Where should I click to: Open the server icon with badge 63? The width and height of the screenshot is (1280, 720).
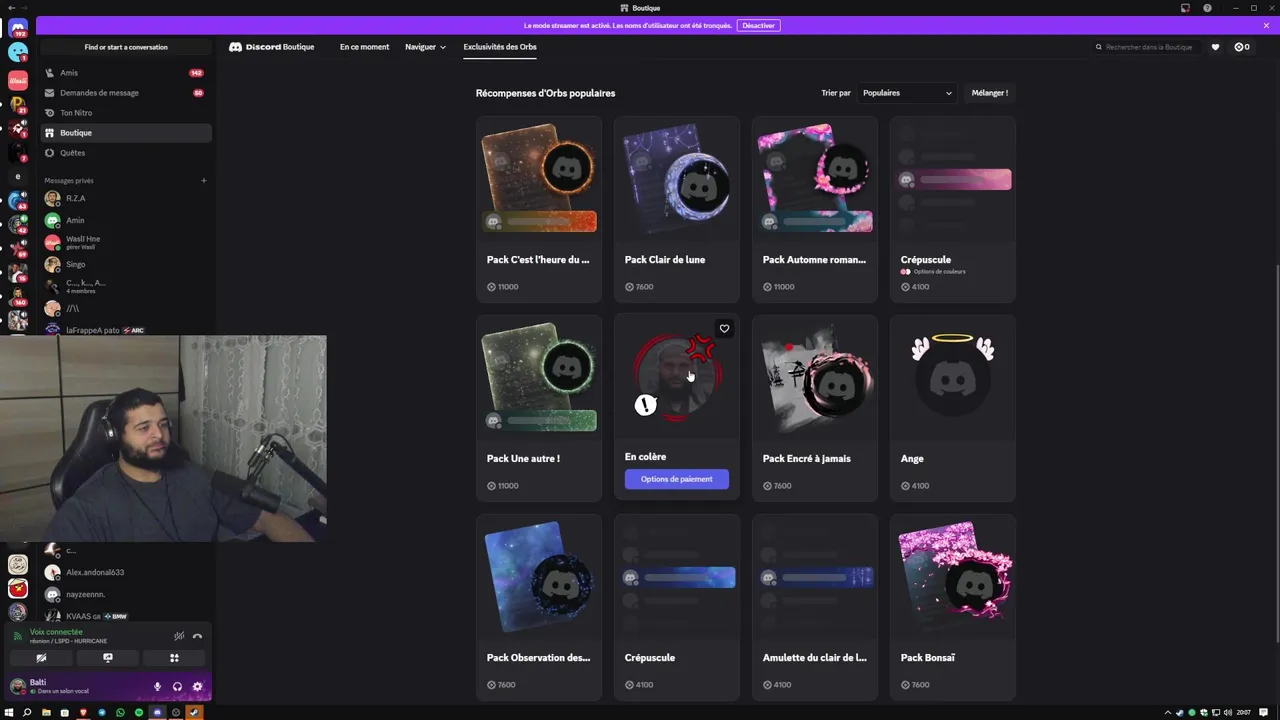tap(18, 201)
